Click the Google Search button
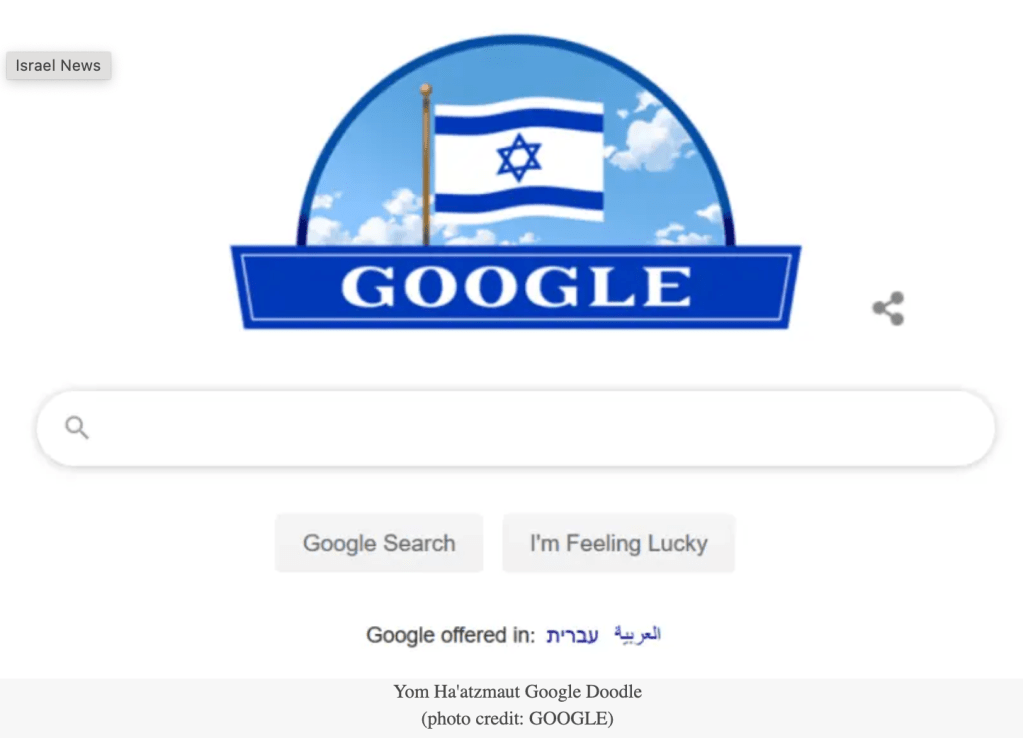The image size is (1023, 738). pos(379,543)
